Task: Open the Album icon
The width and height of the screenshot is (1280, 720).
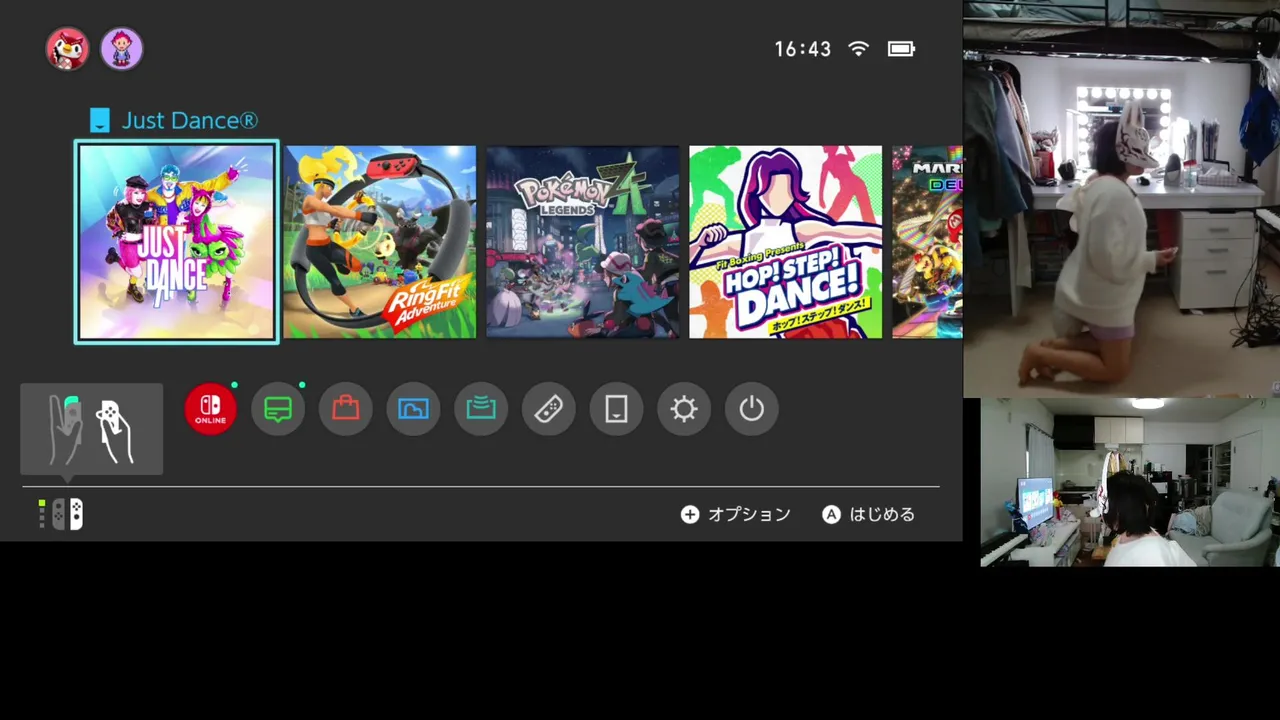Action: click(x=413, y=409)
